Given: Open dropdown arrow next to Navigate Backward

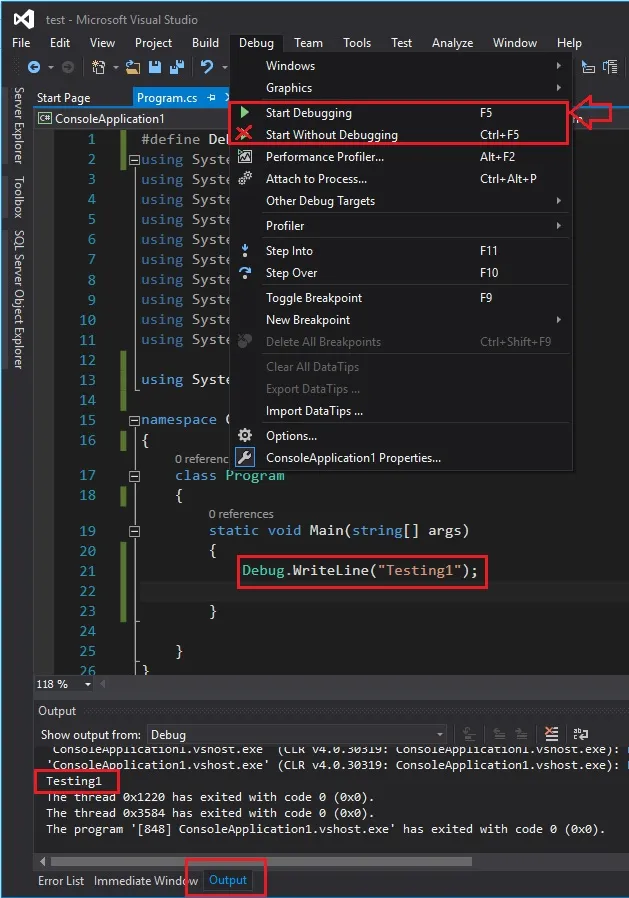Looking at the screenshot, I should click(x=51, y=68).
